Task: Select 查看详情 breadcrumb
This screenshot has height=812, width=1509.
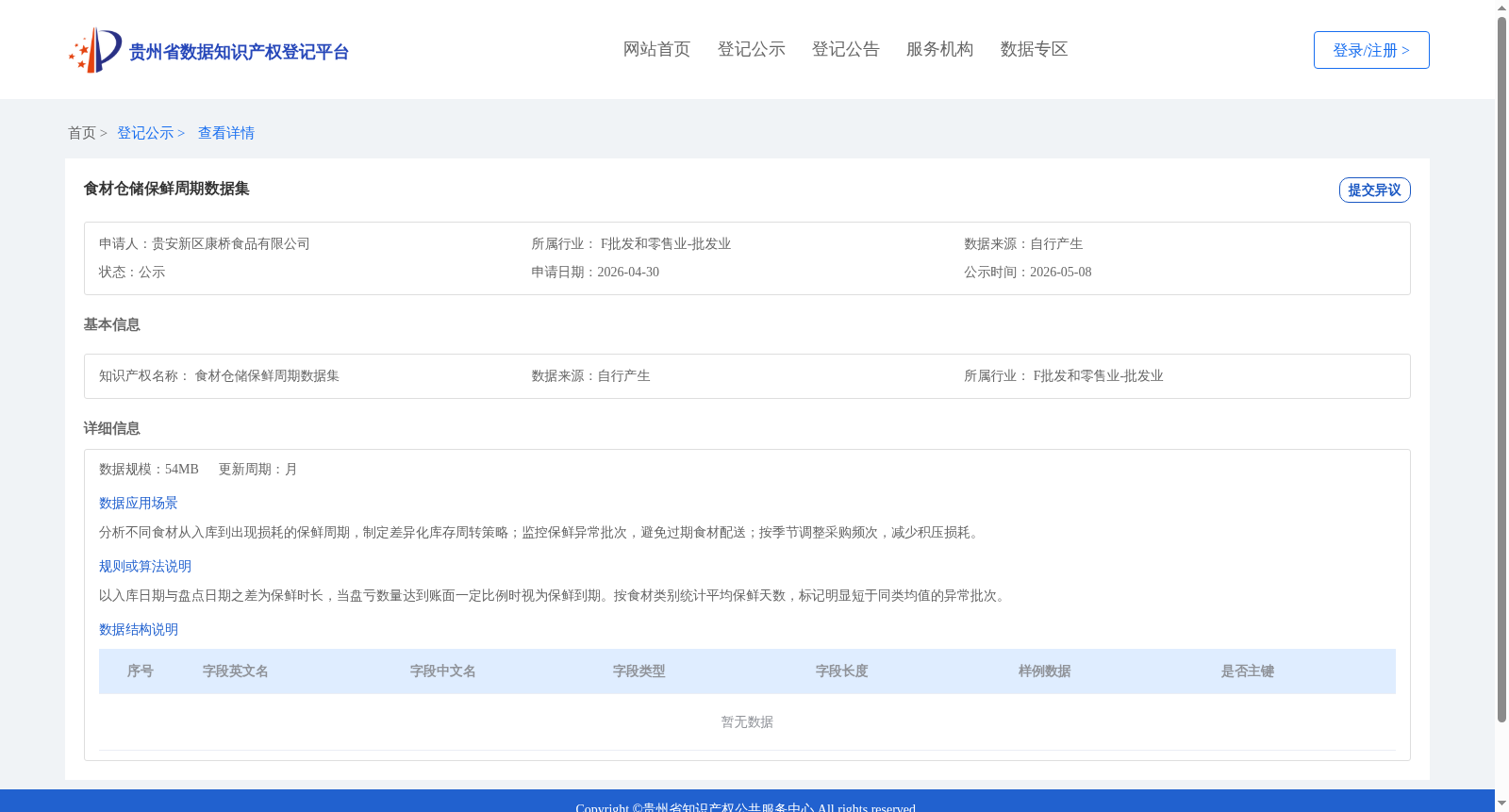Action: pos(226,133)
